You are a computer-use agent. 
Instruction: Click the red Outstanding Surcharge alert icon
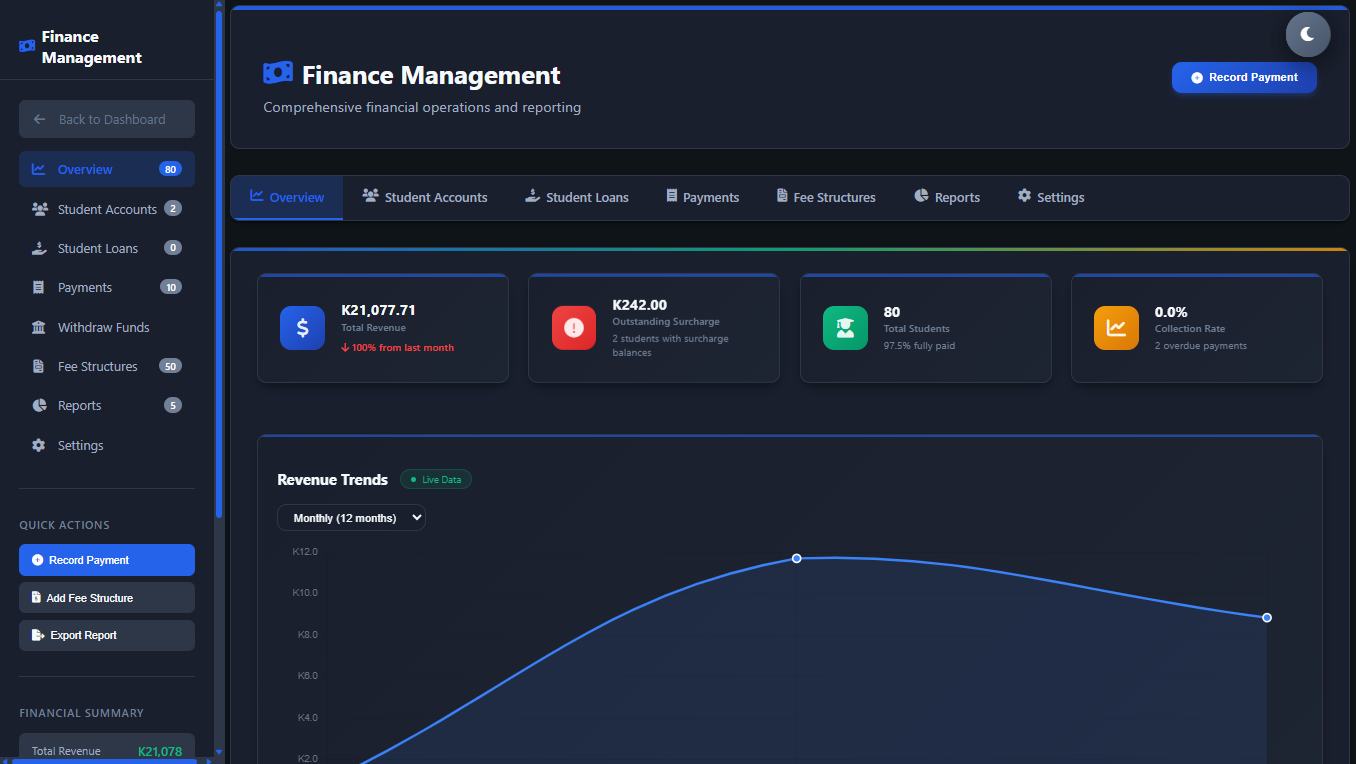573,328
